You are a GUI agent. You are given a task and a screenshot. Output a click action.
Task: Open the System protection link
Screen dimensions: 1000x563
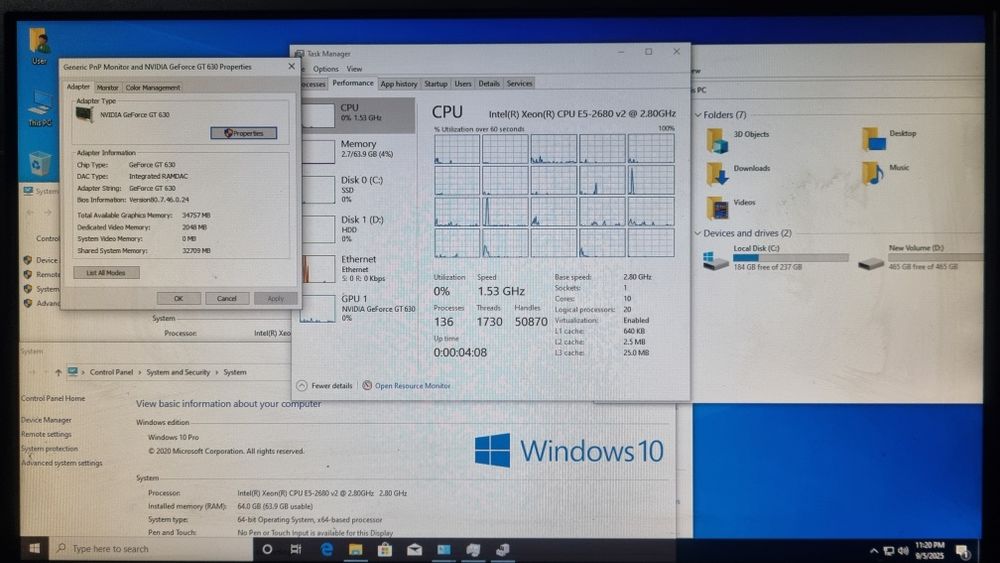pos(49,449)
